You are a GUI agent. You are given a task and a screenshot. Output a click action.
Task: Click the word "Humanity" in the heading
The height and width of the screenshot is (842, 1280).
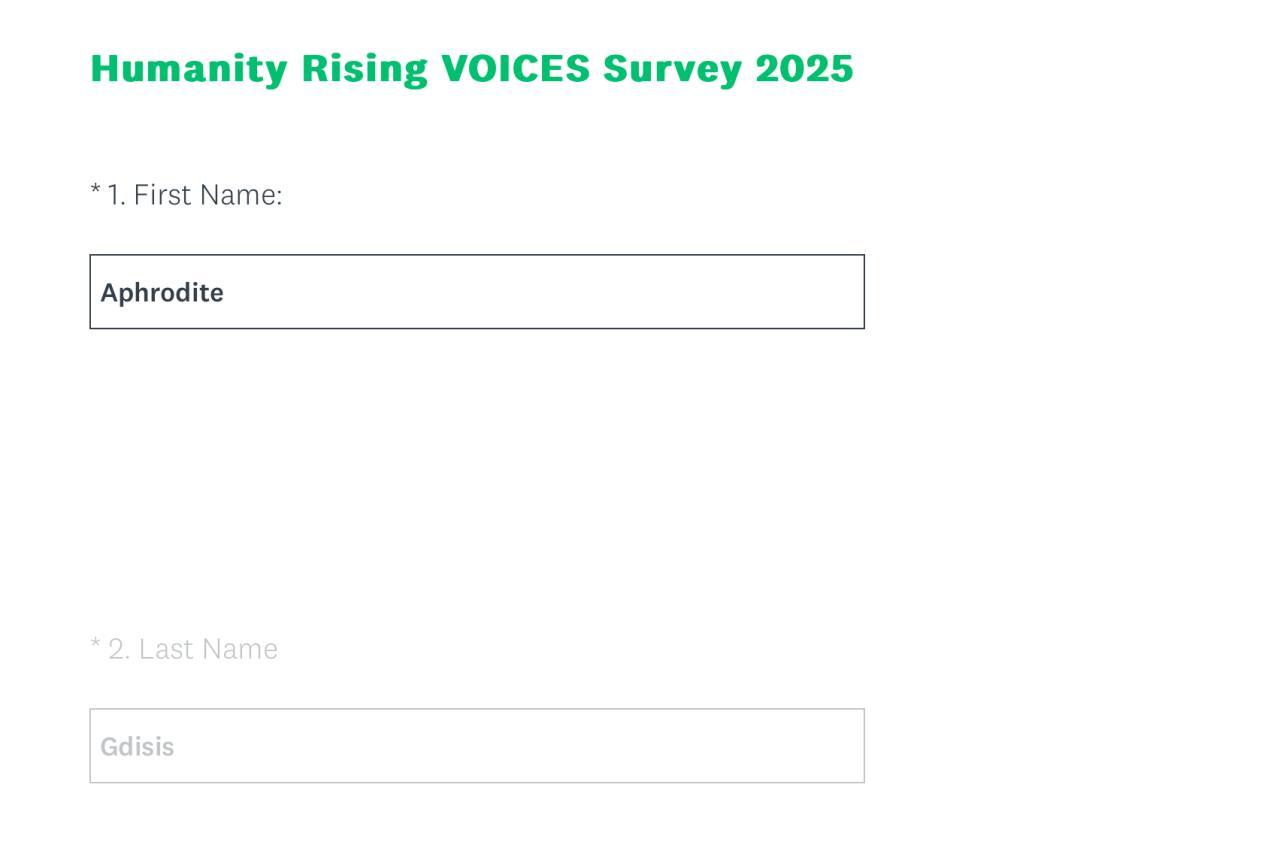[x=189, y=69]
